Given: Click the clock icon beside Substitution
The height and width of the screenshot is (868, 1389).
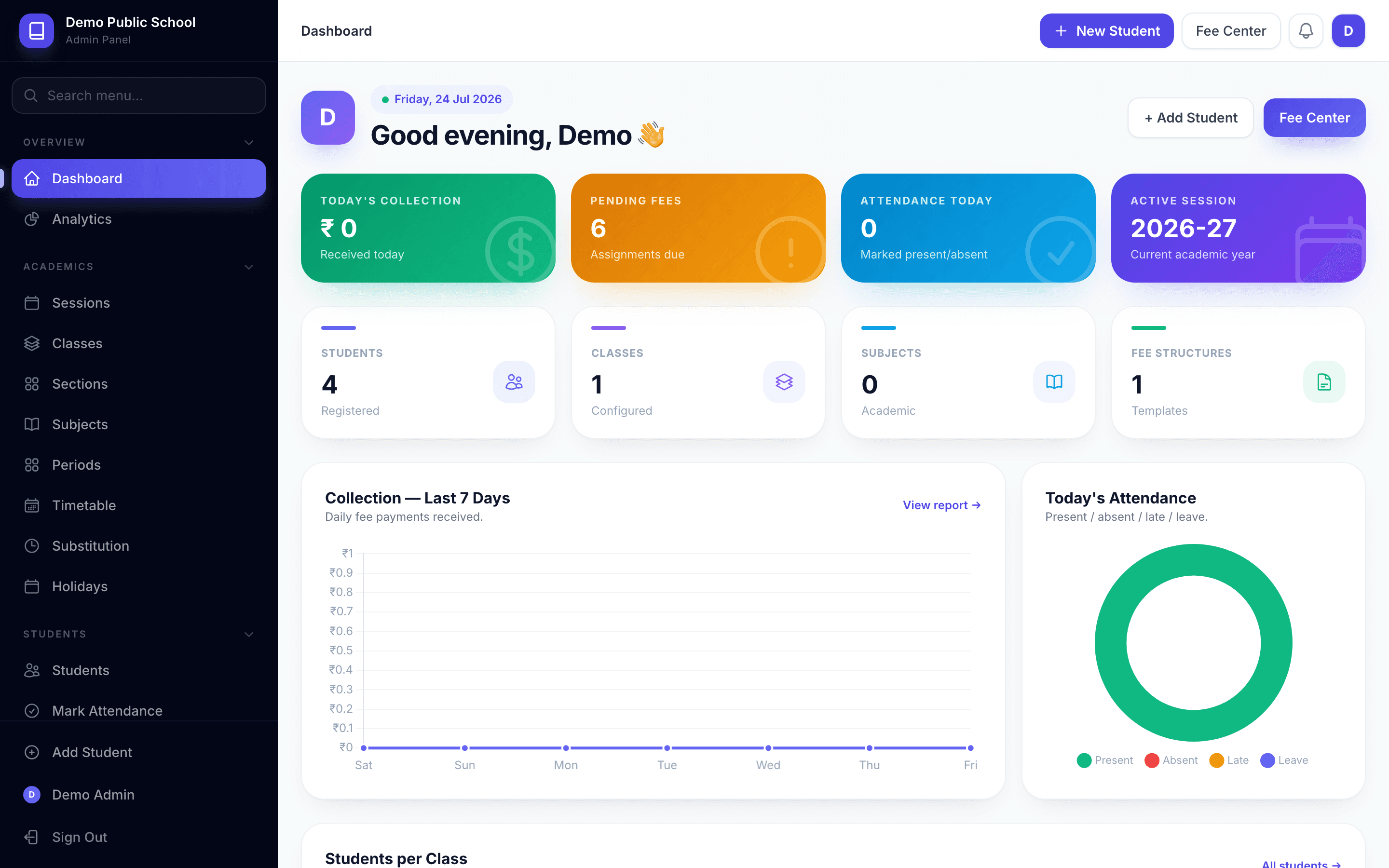Looking at the screenshot, I should coord(32,546).
